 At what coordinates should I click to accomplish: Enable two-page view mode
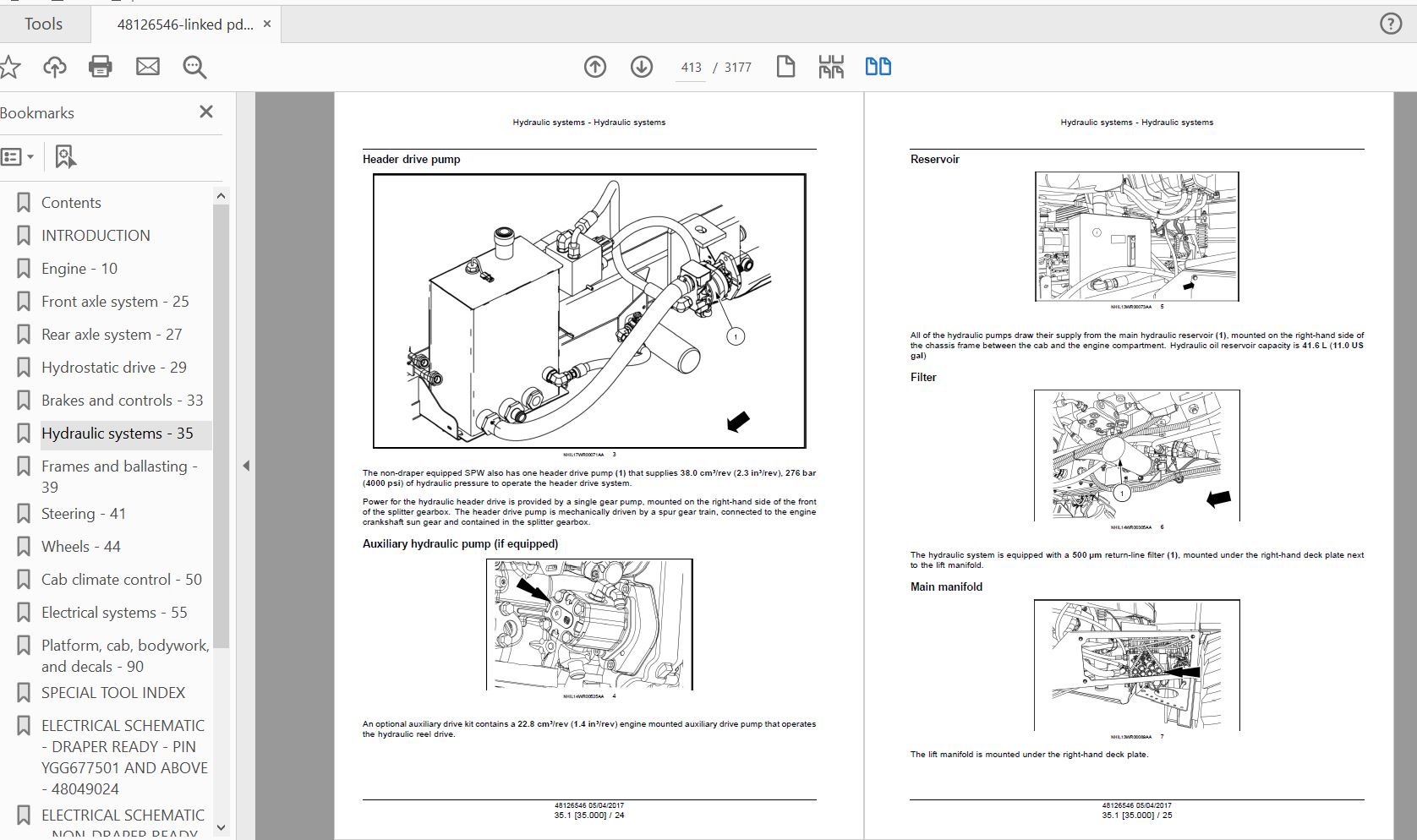(878, 67)
